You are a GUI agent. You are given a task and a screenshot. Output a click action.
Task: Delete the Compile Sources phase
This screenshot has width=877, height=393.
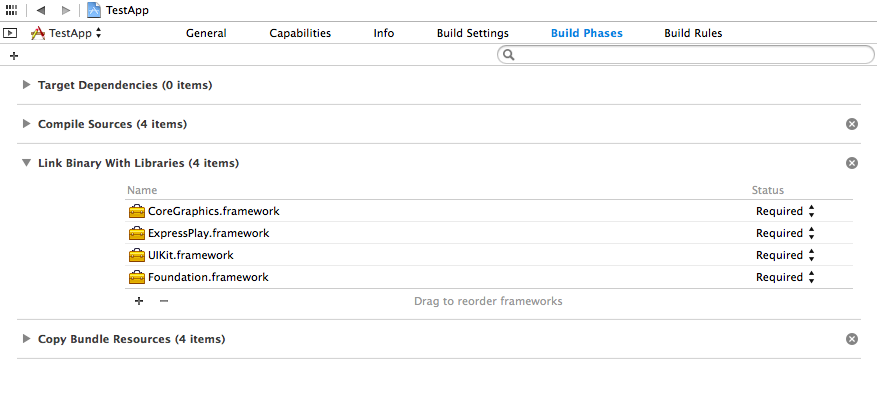pos(852,124)
